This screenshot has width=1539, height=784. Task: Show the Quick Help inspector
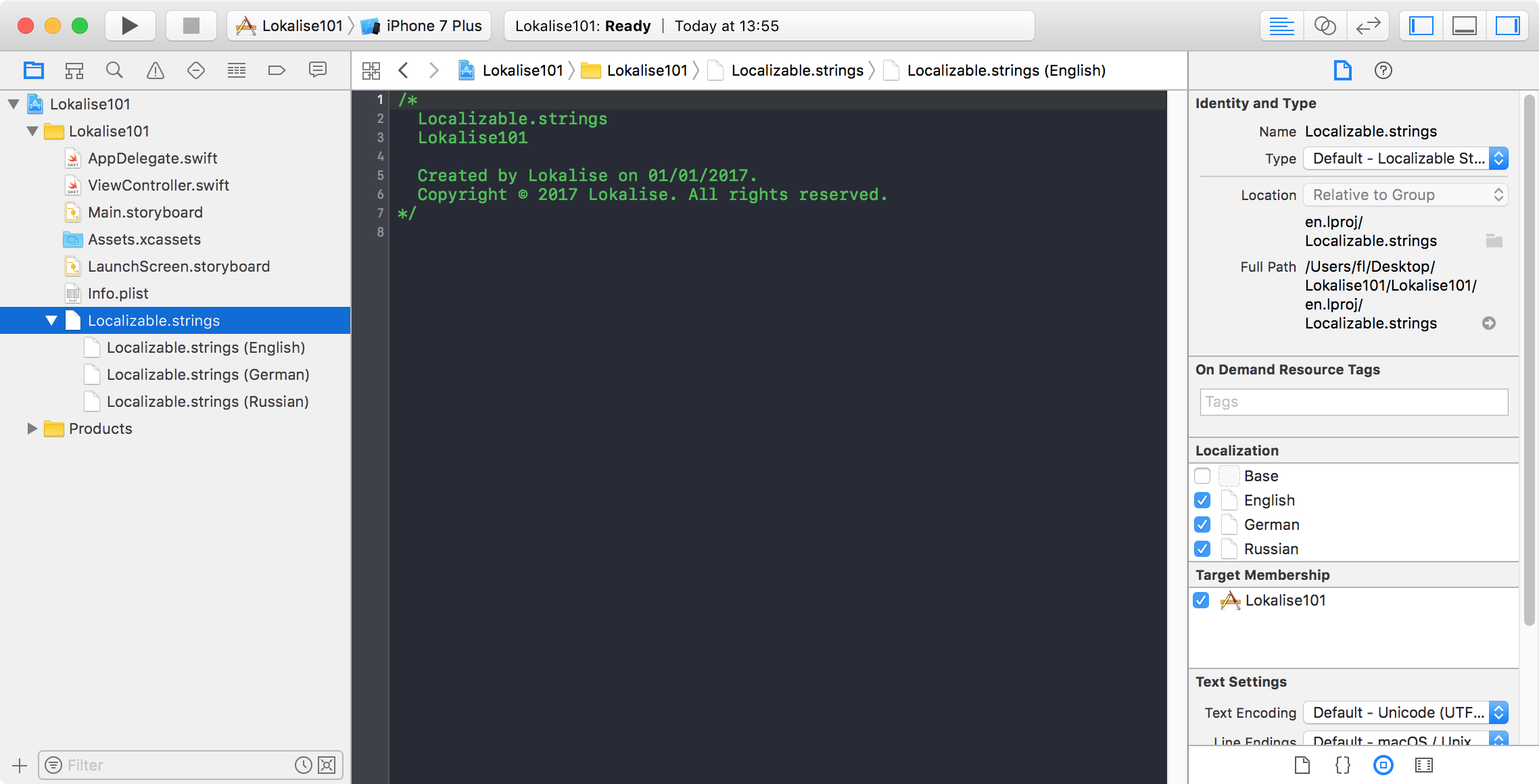(1383, 70)
